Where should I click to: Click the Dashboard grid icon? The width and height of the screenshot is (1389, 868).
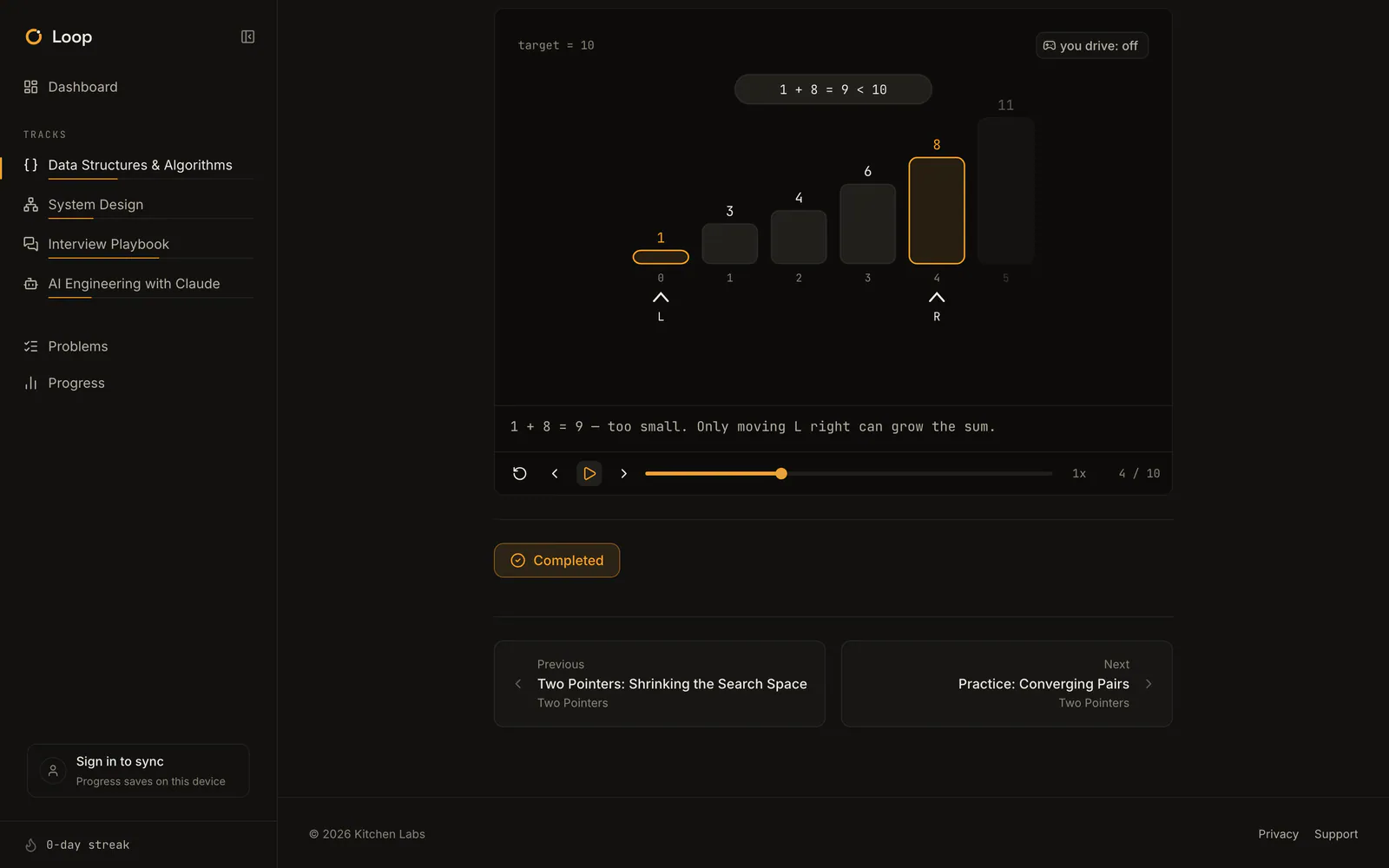pyautogui.click(x=31, y=87)
